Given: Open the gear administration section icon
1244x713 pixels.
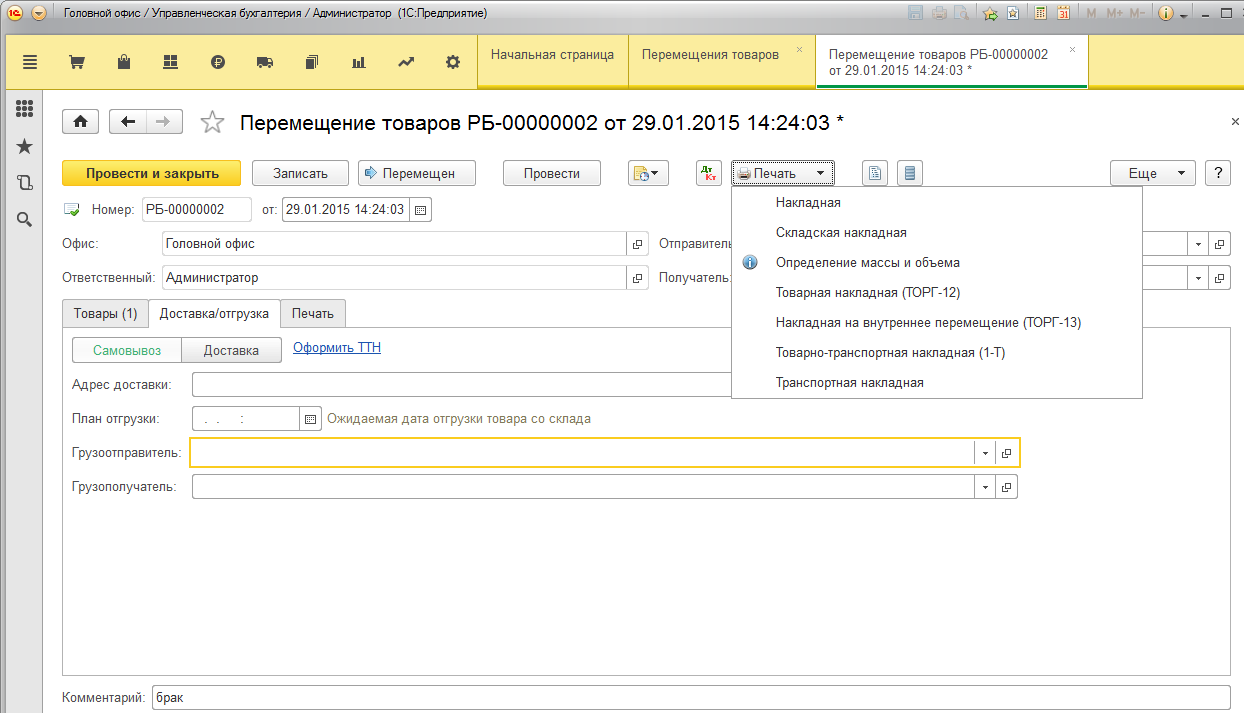Looking at the screenshot, I should (453, 62).
